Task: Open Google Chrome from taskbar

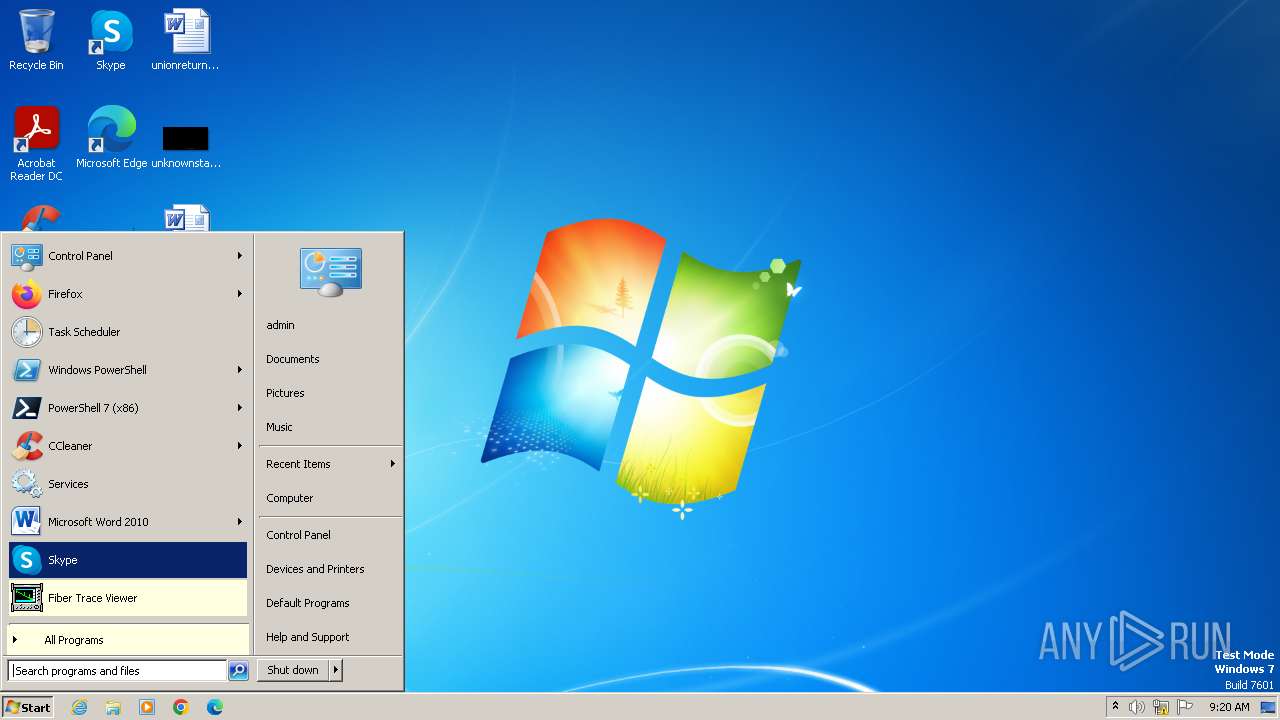Action: pyautogui.click(x=181, y=707)
